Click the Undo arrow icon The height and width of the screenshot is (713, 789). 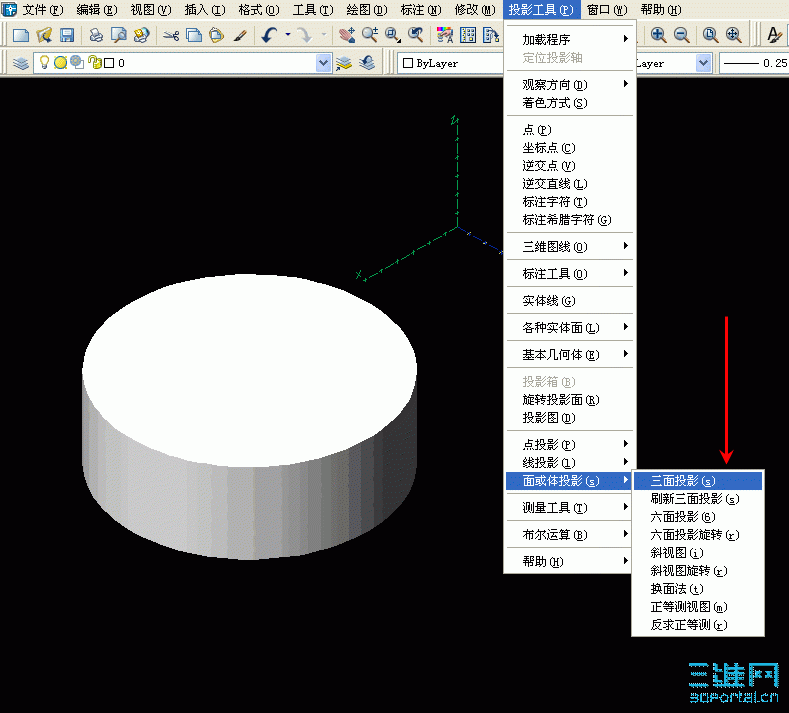tap(270, 35)
